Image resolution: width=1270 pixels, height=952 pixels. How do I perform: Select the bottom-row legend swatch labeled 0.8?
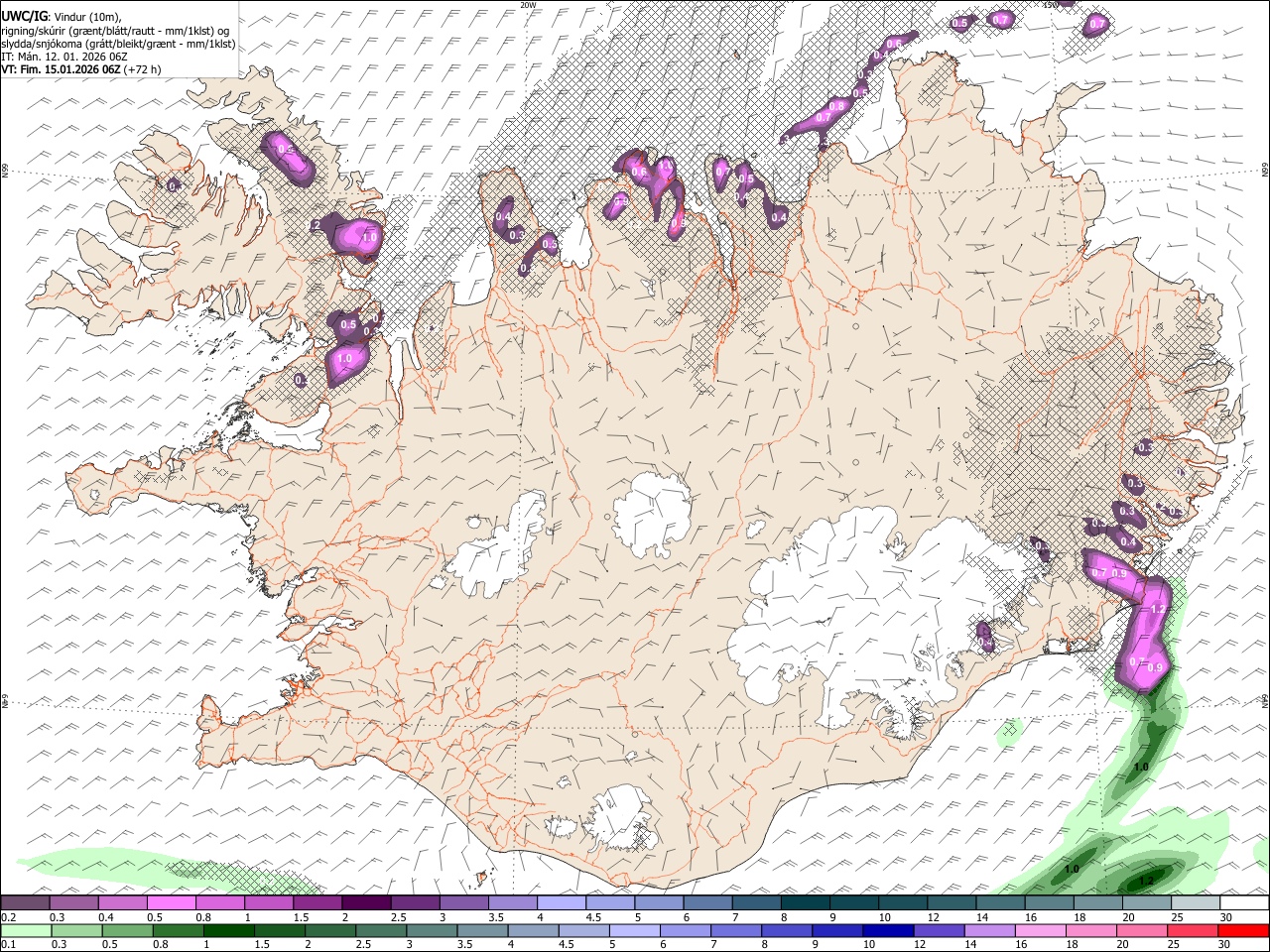click(x=178, y=930)
